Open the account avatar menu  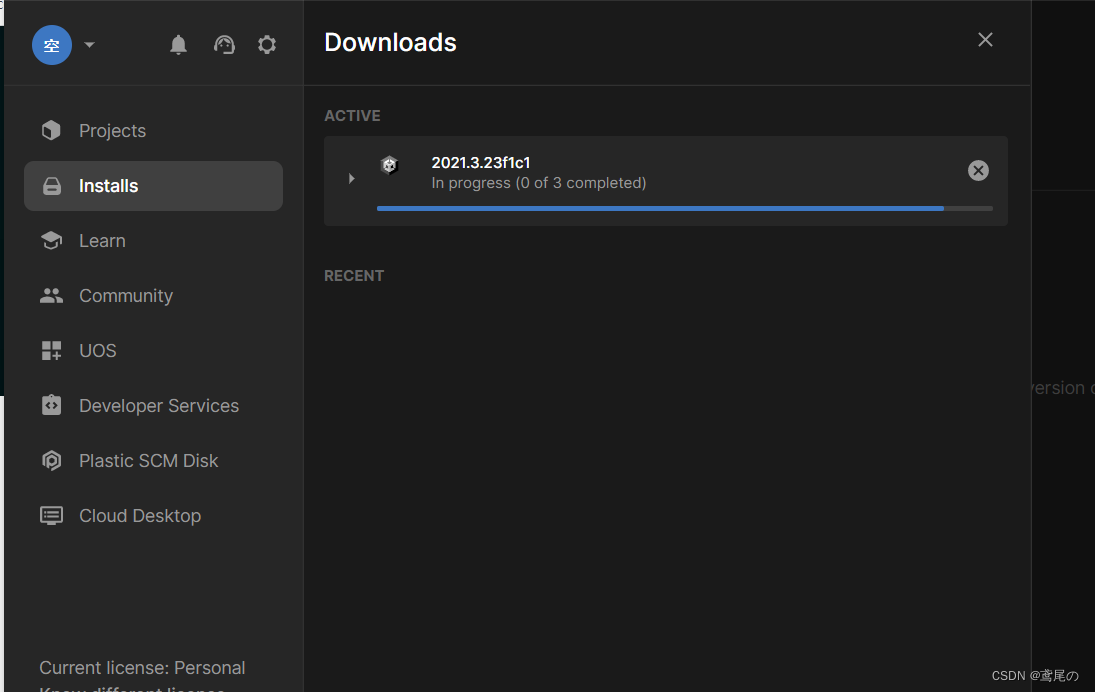click(52, 45)
